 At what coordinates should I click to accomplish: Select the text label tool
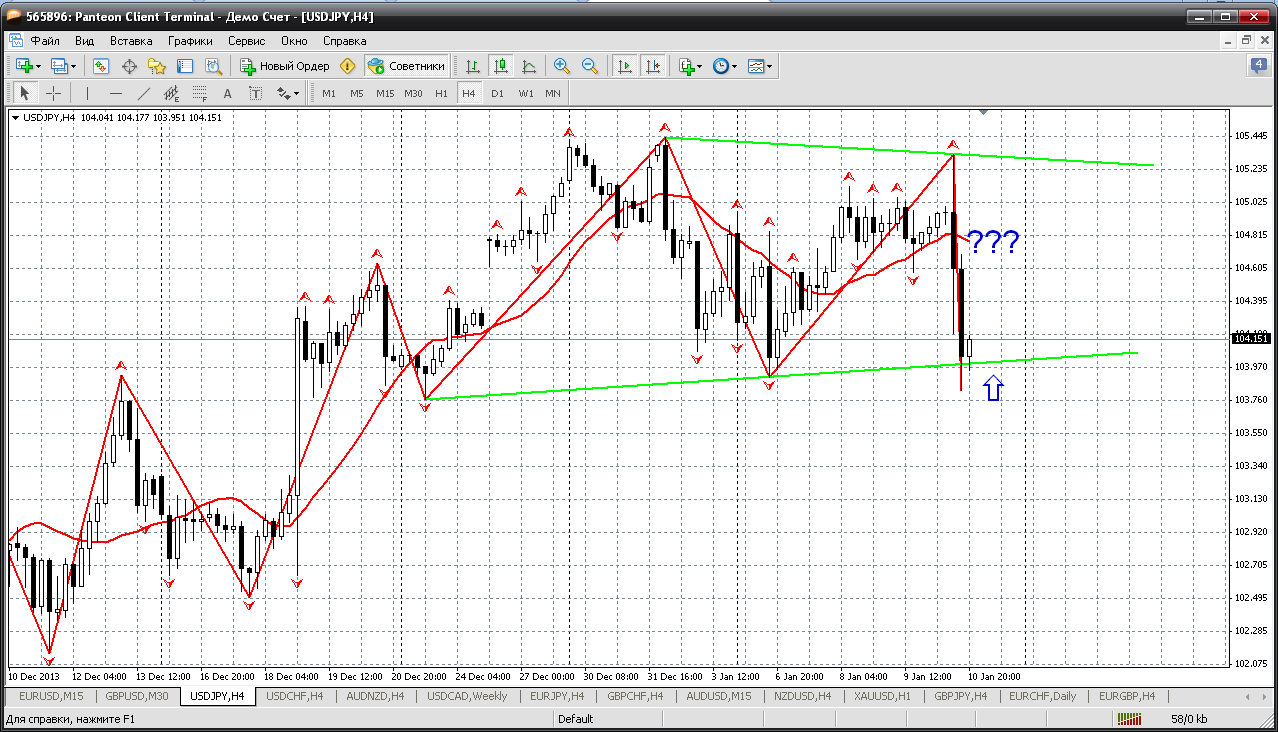coord(255,93)
